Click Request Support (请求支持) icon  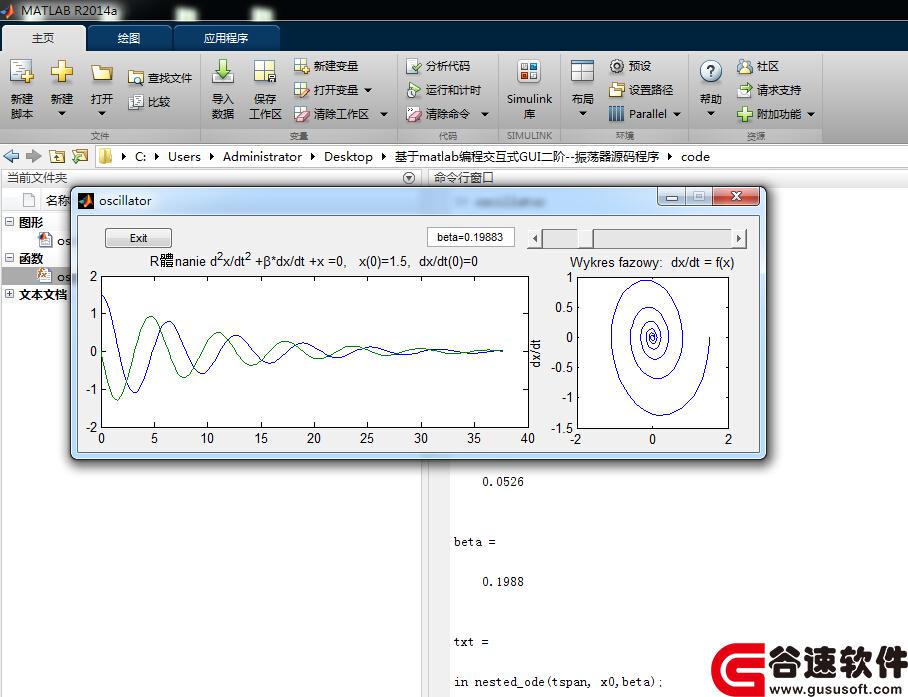[x=744, y=90]
